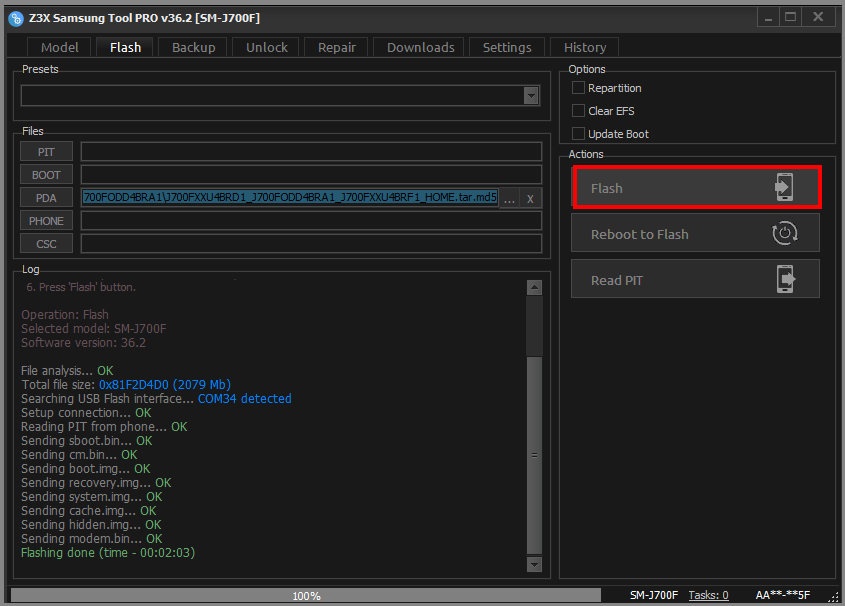Click the PHONE file path field
Image resolution: width=845 pixels, height=606 pixels.
click(x=311, y=221)
